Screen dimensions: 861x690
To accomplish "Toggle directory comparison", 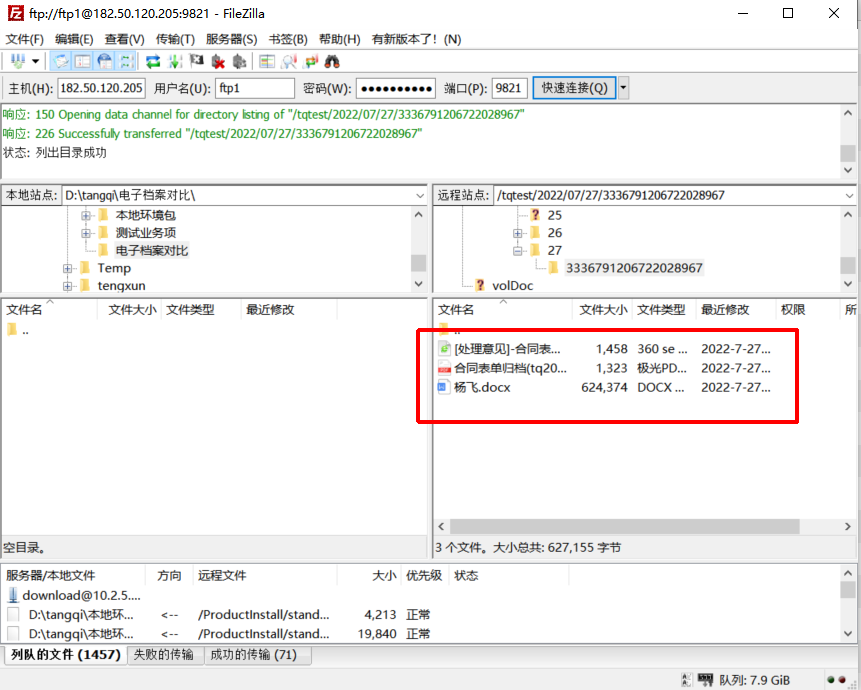I will (x=289, y=61).
